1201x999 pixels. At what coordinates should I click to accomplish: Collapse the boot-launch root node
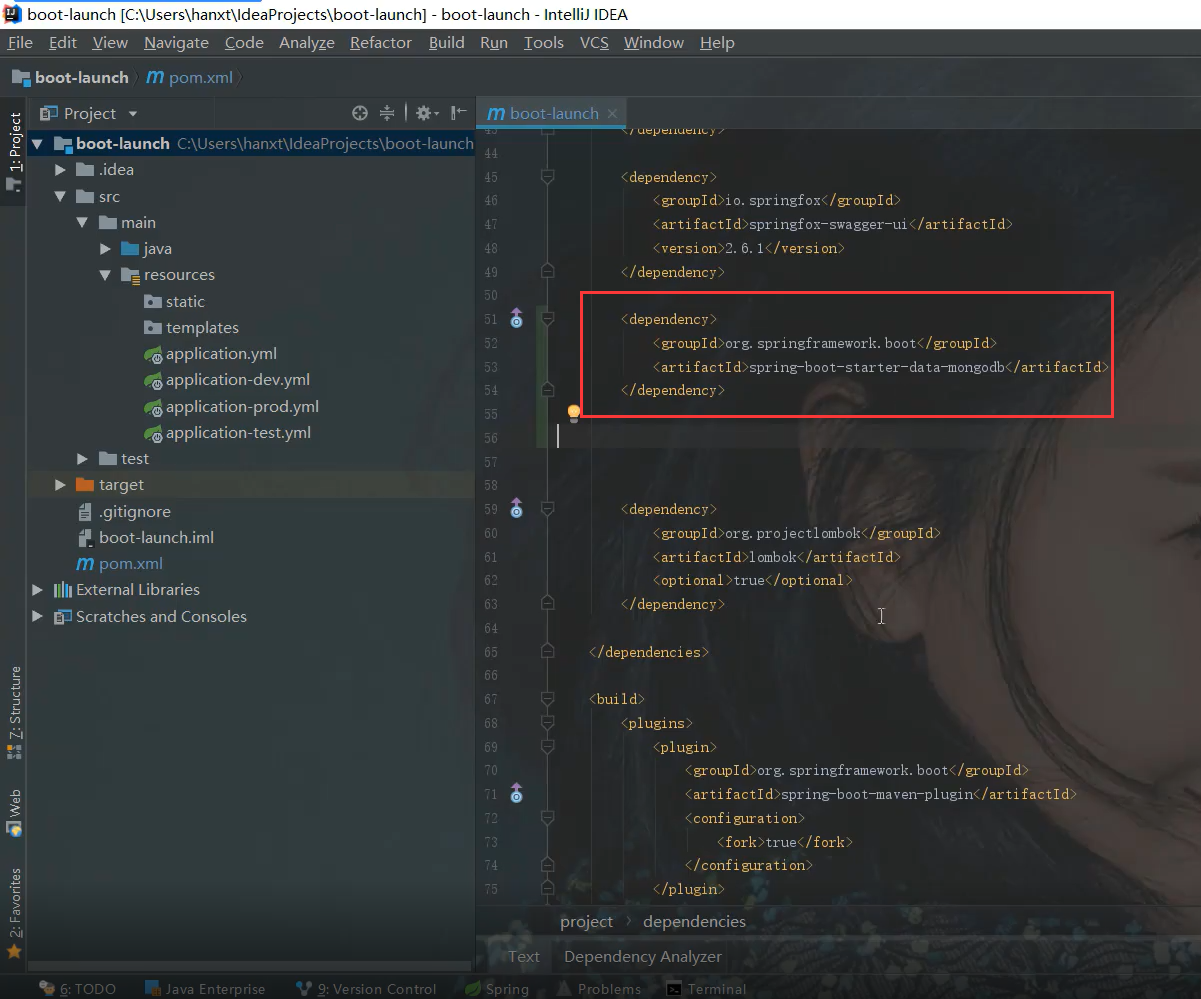click(x=37, y=143)
